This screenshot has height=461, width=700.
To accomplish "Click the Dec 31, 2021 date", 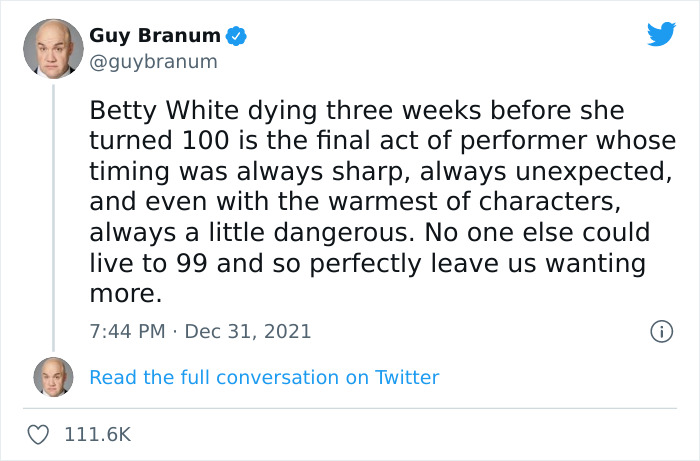I will (247, 331).
